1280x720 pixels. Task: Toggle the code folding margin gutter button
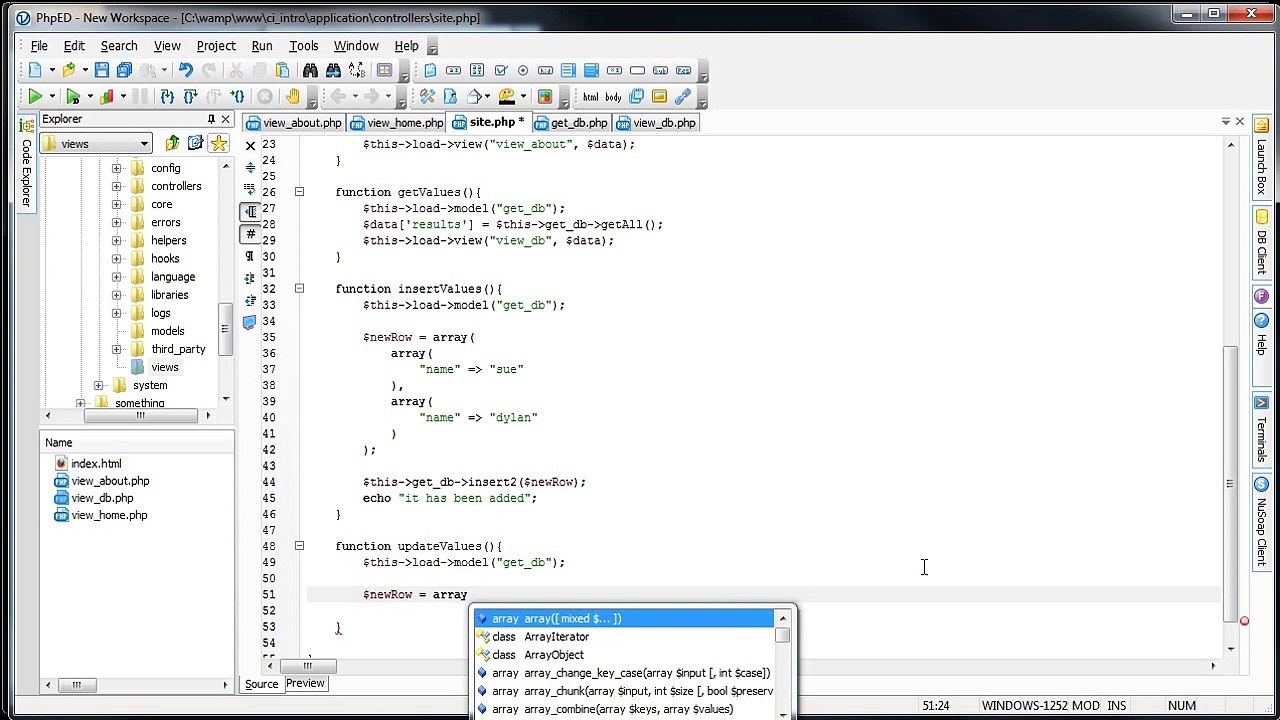point(250,212)
